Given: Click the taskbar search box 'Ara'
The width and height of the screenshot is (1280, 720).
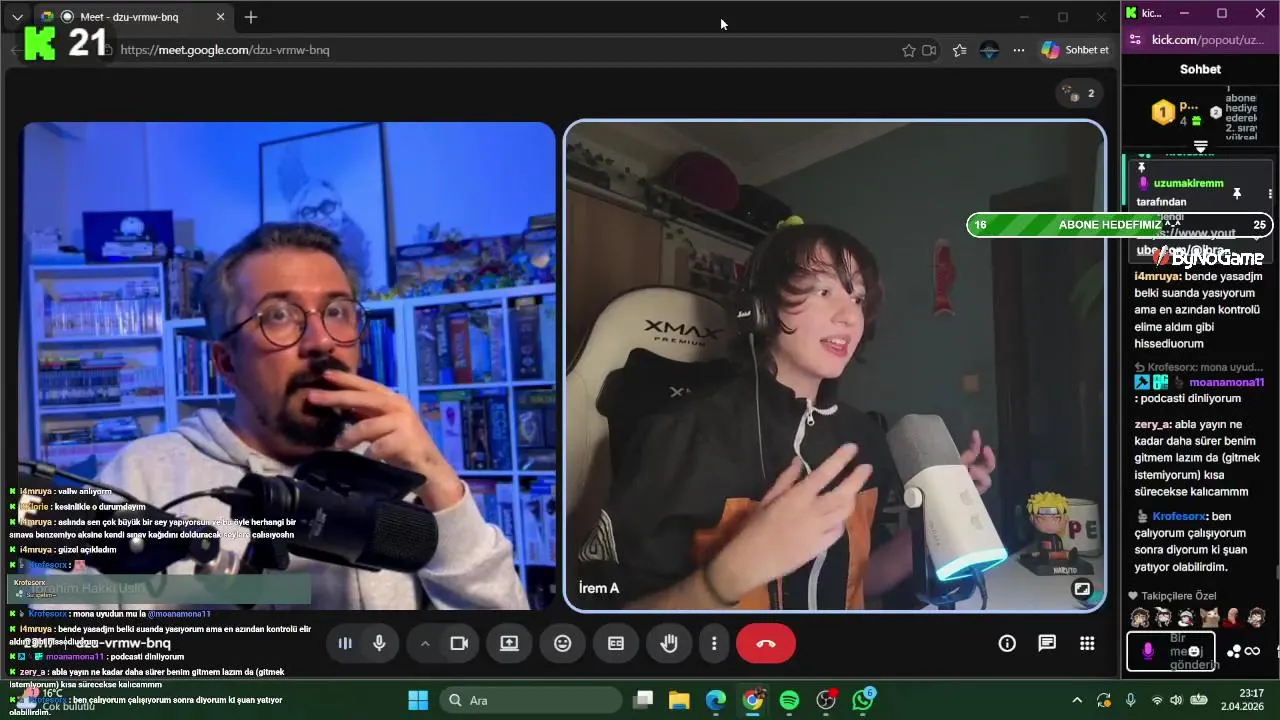Looking at the screenshot, I should (x=530, y=700).
